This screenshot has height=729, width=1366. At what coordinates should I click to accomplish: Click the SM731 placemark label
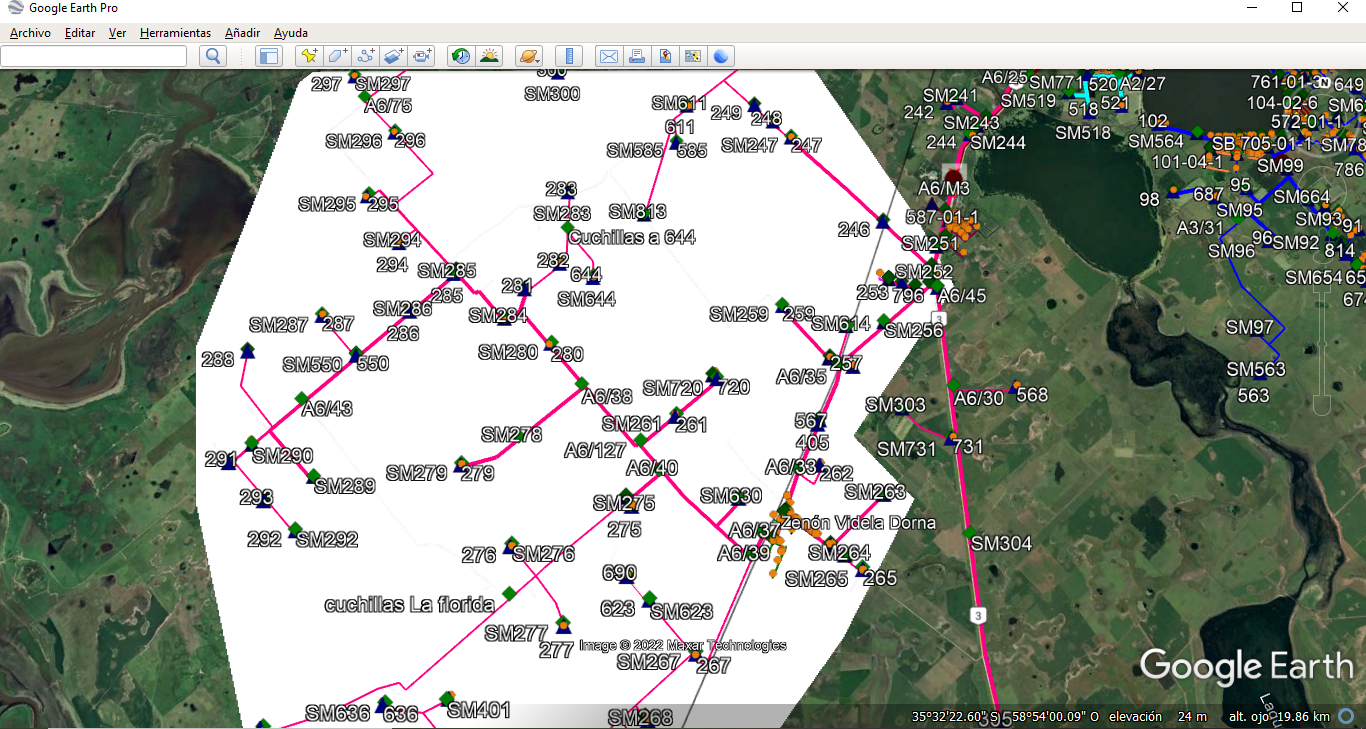tap(906, 449)
